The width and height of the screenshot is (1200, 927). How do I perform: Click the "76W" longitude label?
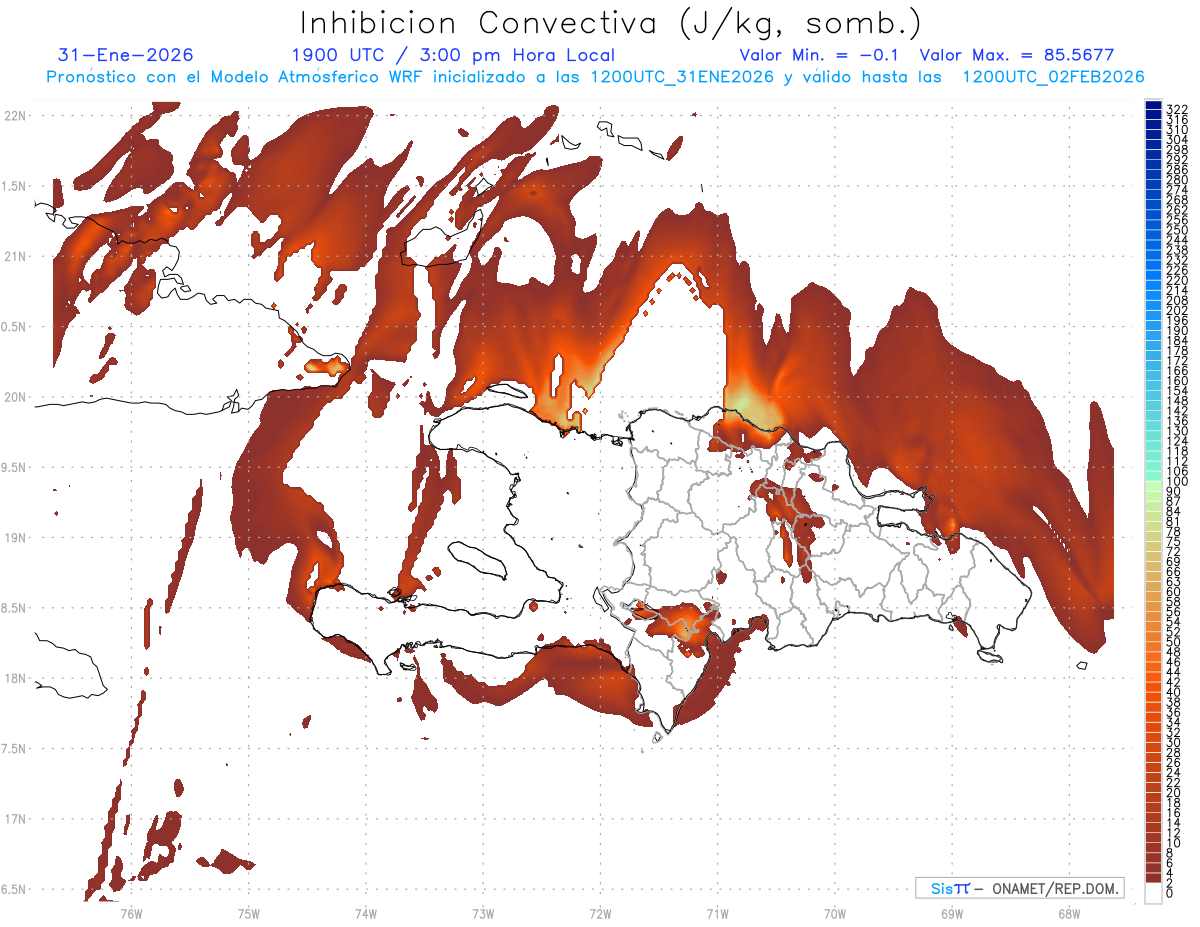point(131,913)
